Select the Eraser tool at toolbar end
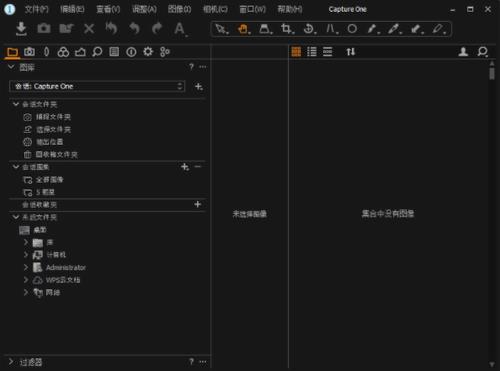The width and height of the screenshot is (500, 371). [439, 29]
